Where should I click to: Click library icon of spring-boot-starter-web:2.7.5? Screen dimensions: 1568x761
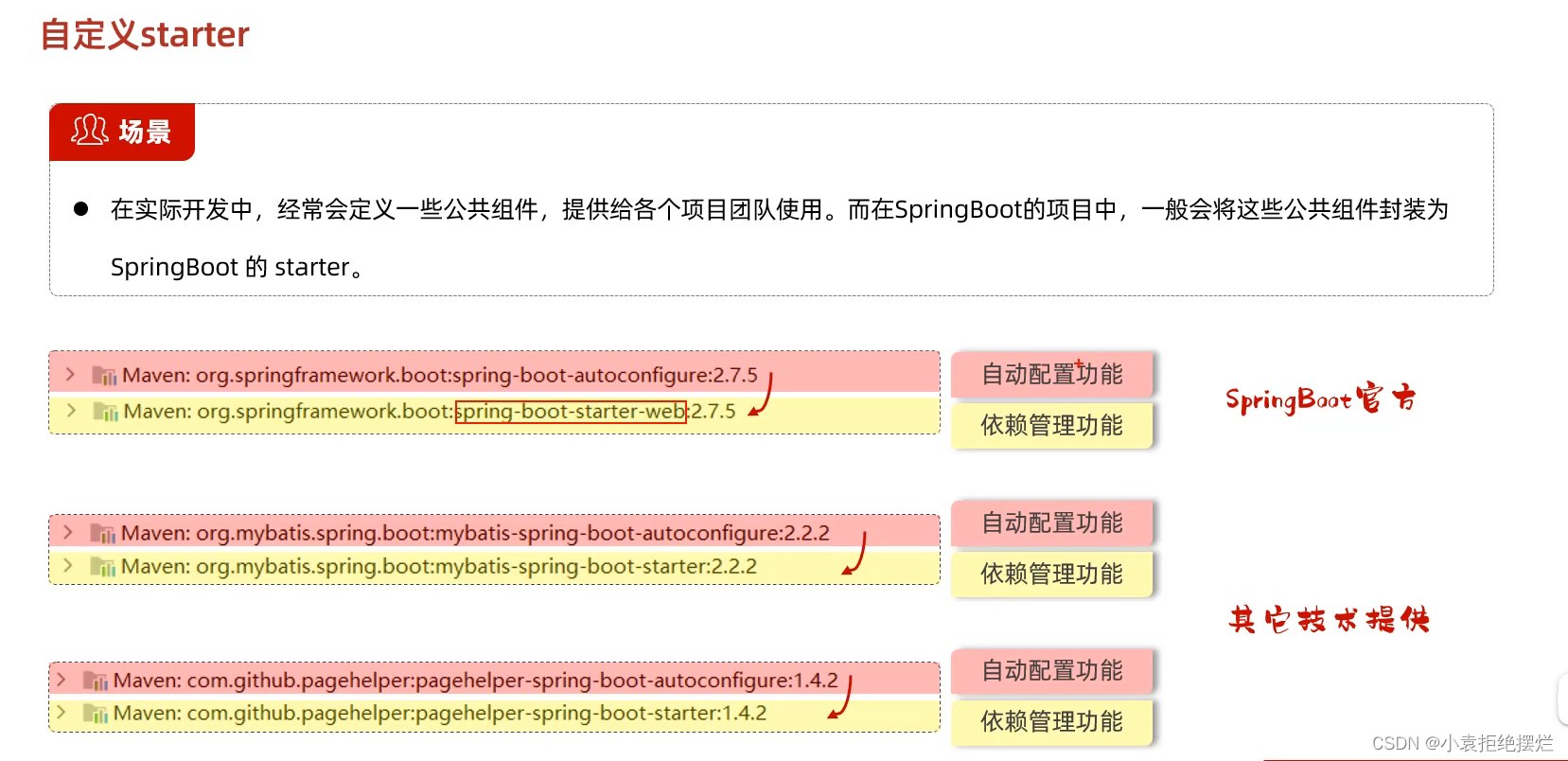[x=105, y=412]
